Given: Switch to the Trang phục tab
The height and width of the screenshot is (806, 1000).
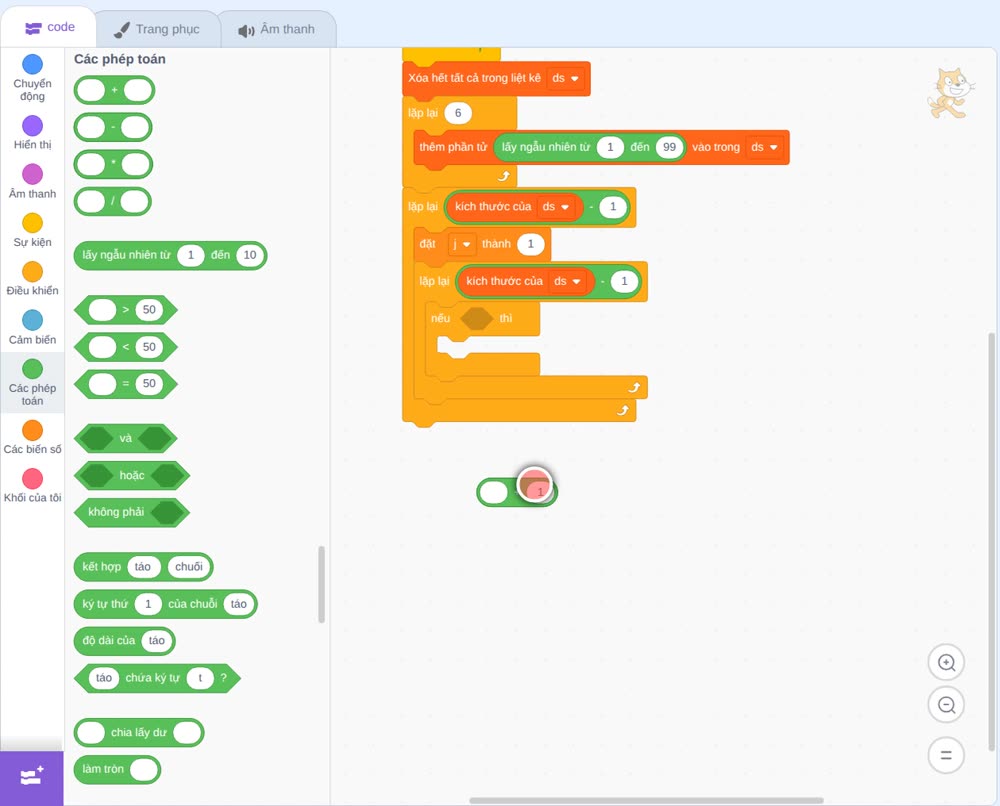Looking at the screenshot, I should pyautogui.click(x=157, y=29).
